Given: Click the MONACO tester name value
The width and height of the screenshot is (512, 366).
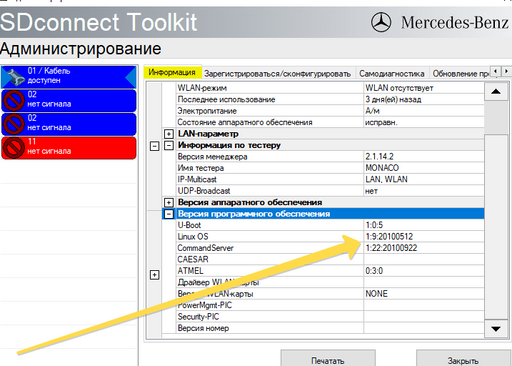Looking at the screenshot, I should coord(382,168).
